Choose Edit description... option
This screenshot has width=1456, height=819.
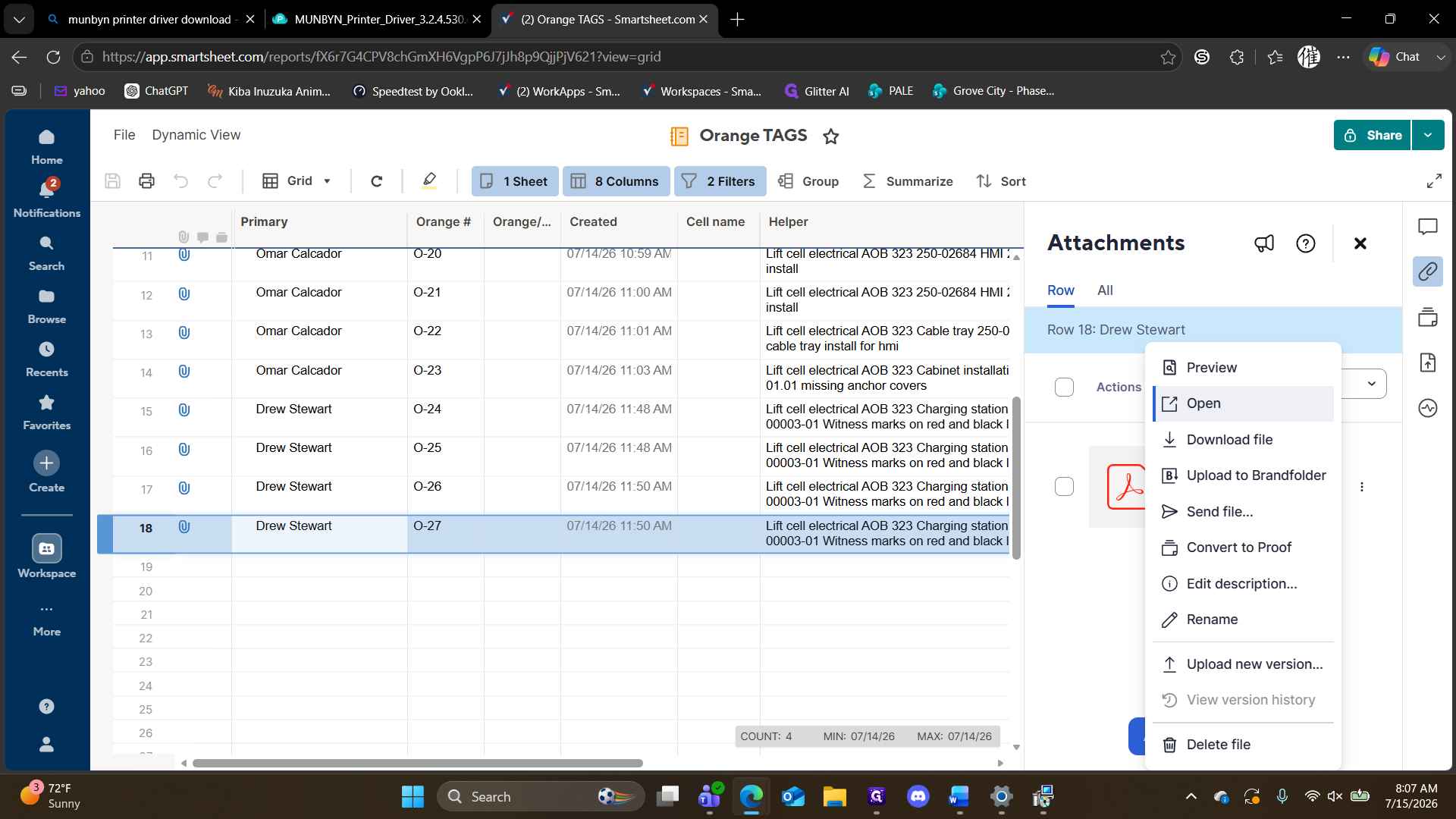pos(1244,584)
